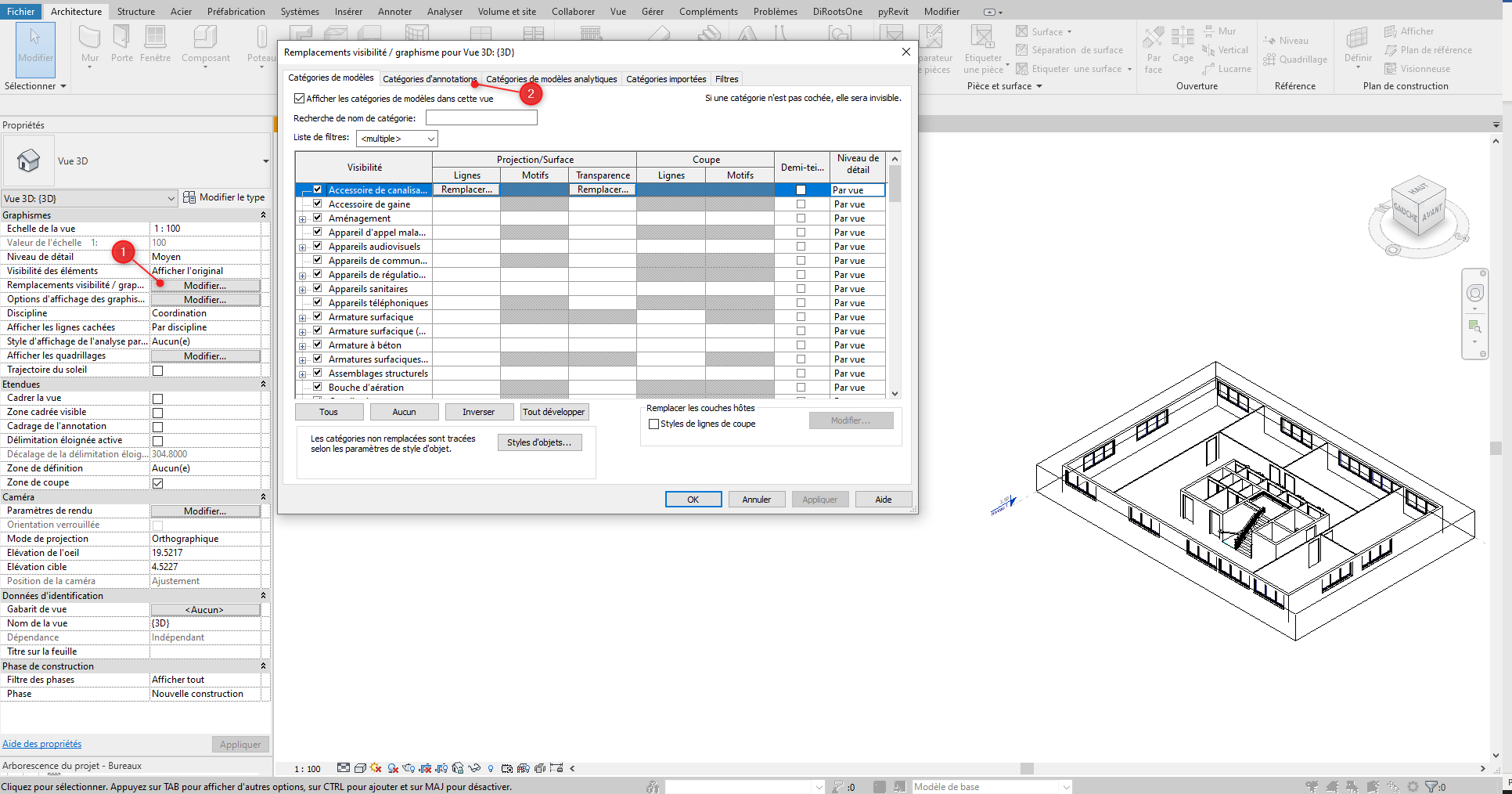Enable Styles de lignes de coupe
This screenshot has height=794, width=1512.
coord(654,424)
